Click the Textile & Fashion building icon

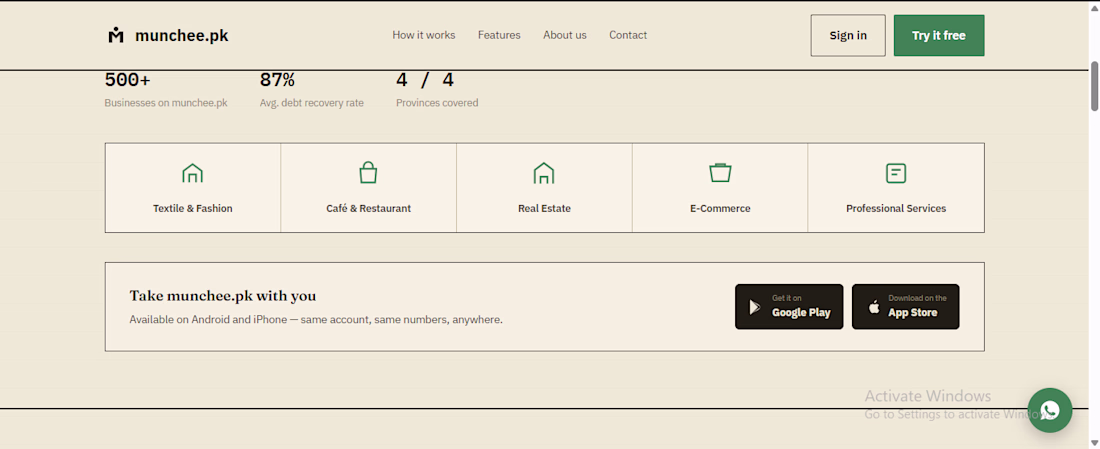coord(192,173)
